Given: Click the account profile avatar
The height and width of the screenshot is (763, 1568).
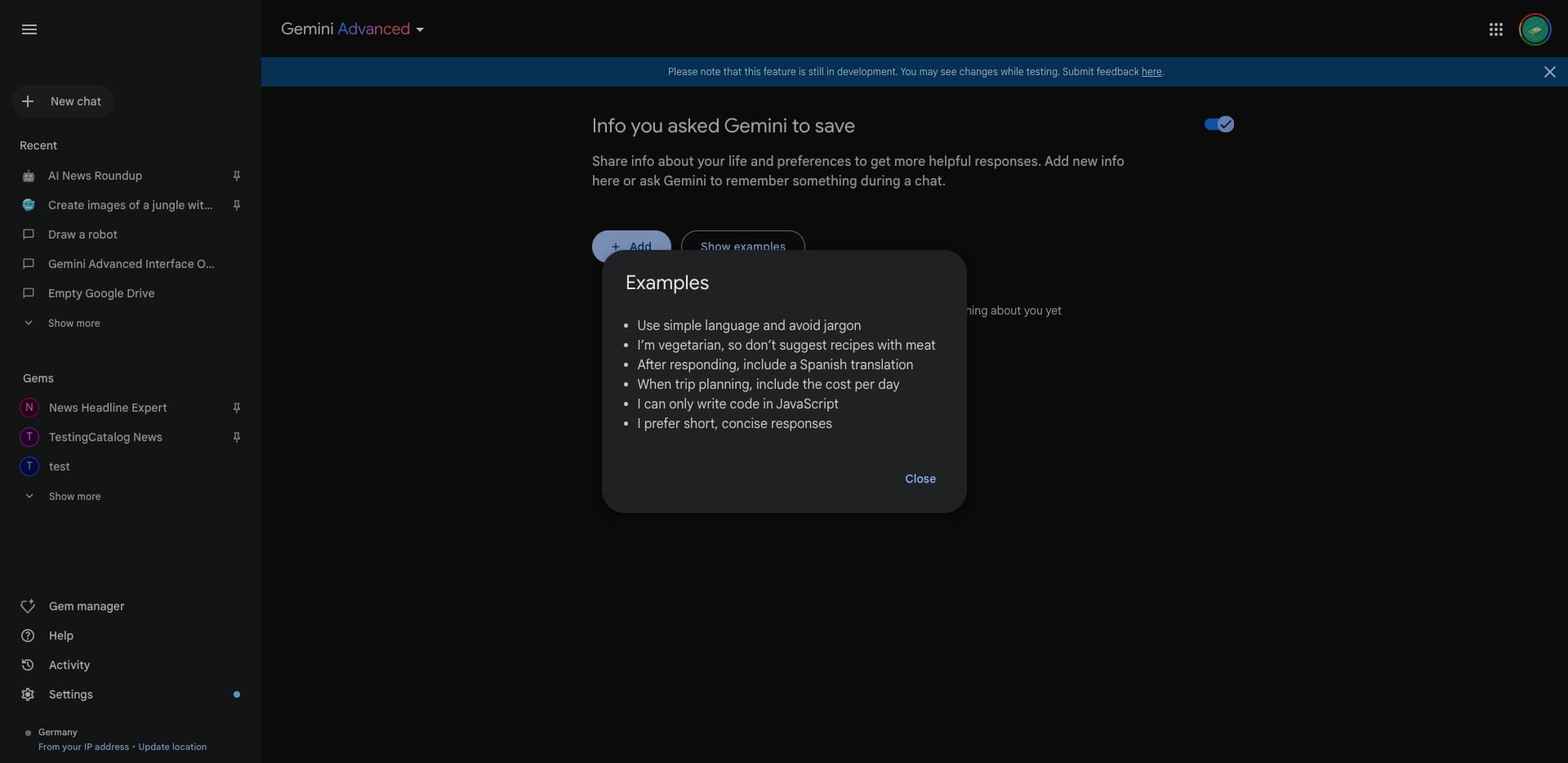Looking at the screenshot, I should click(1535, 29).
